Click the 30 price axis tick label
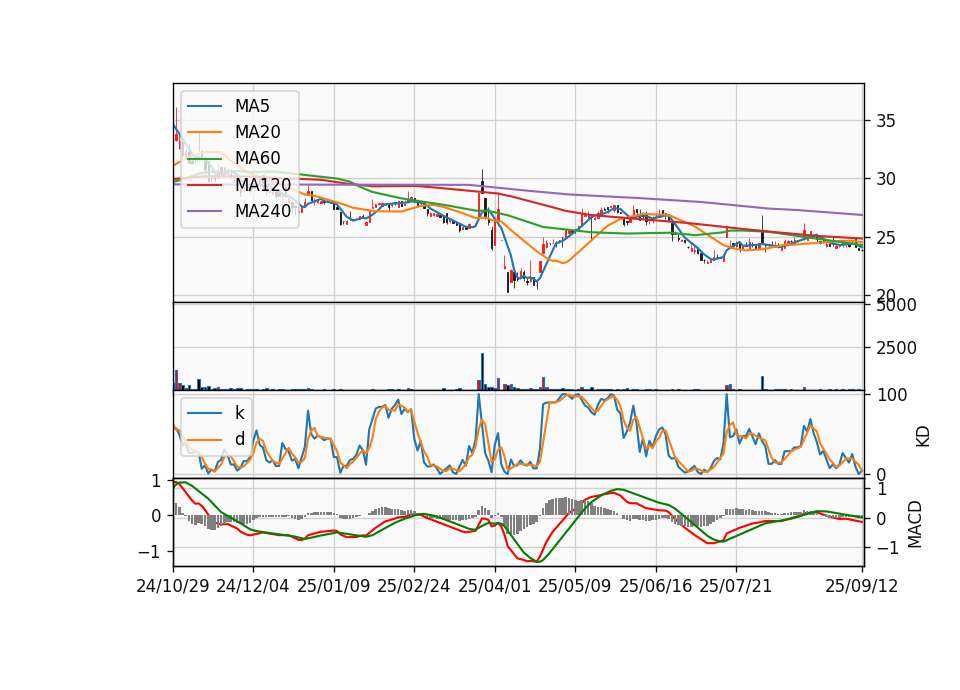 coord(886,179)
